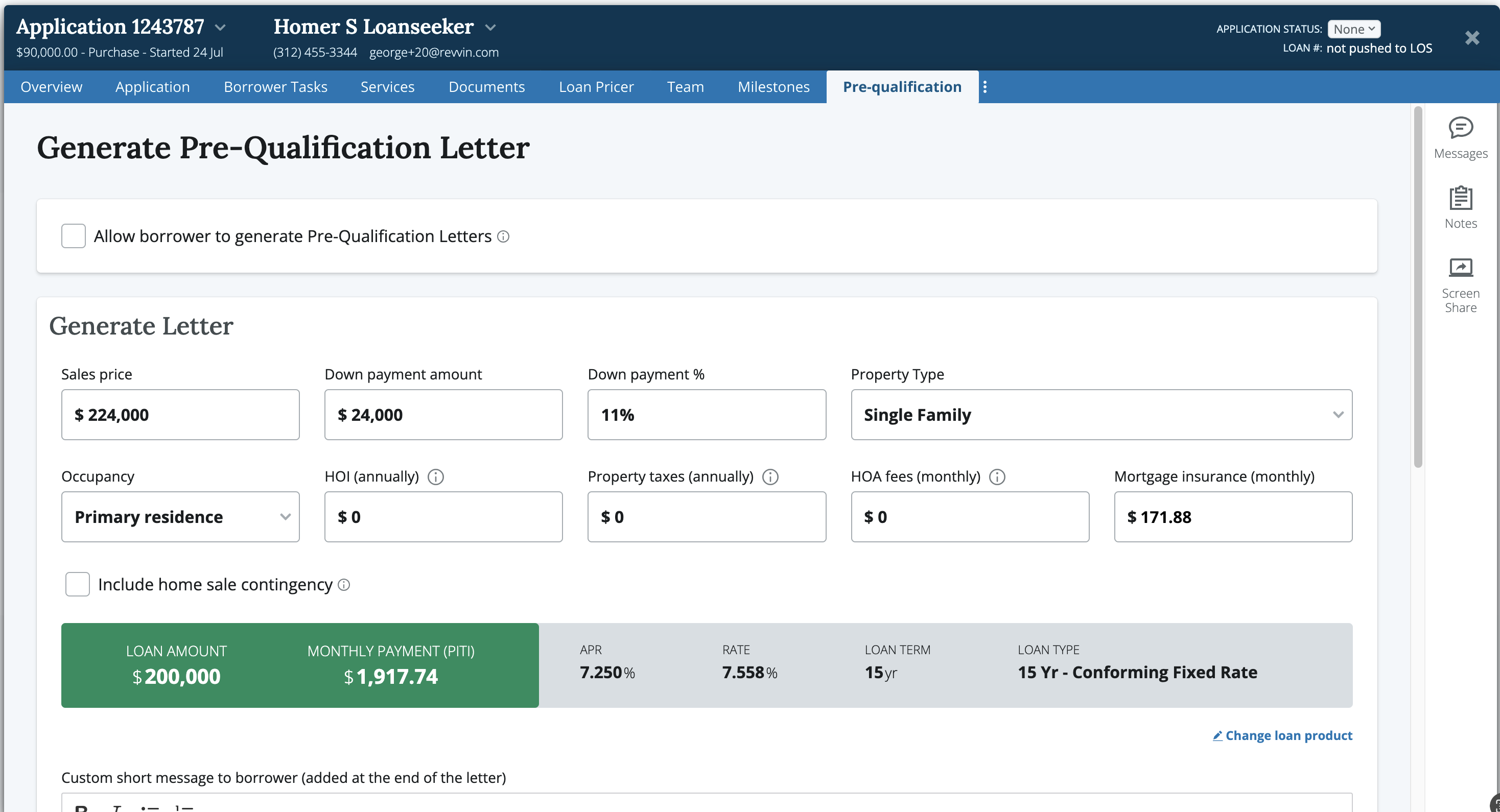Start Screen Share from sidebar

coord(1460,268)
